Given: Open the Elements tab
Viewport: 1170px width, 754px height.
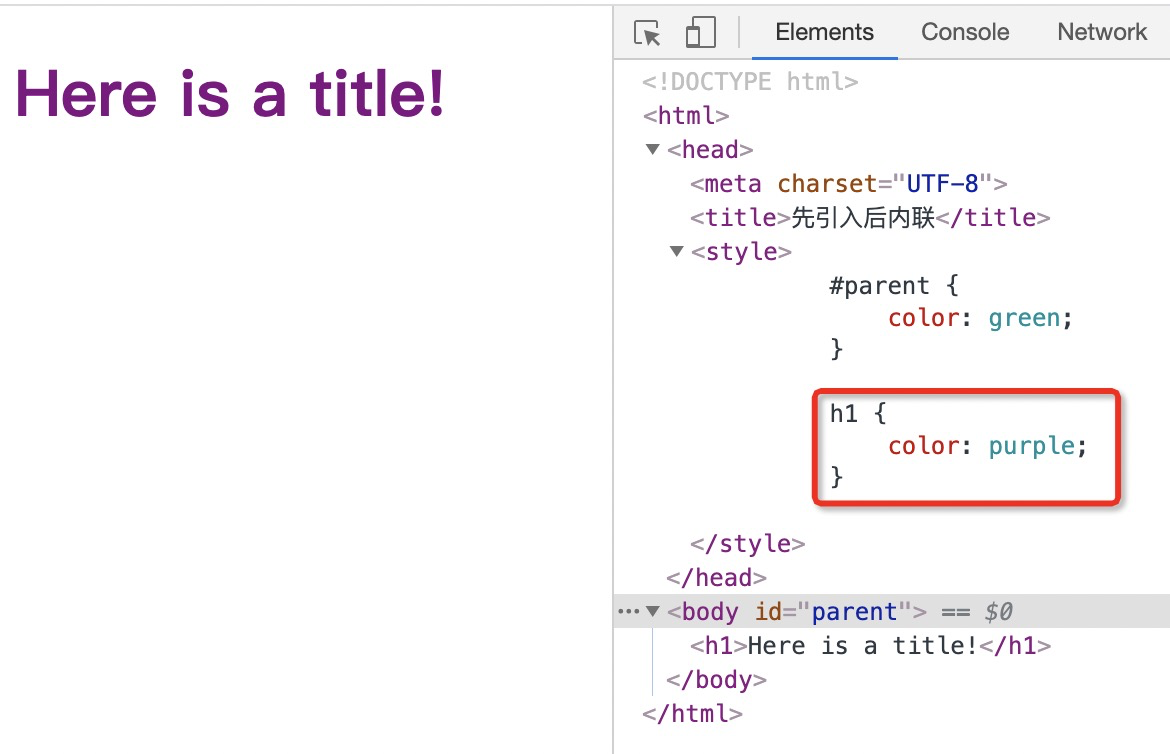Looking at the screenshot, I should pos(825,32).
